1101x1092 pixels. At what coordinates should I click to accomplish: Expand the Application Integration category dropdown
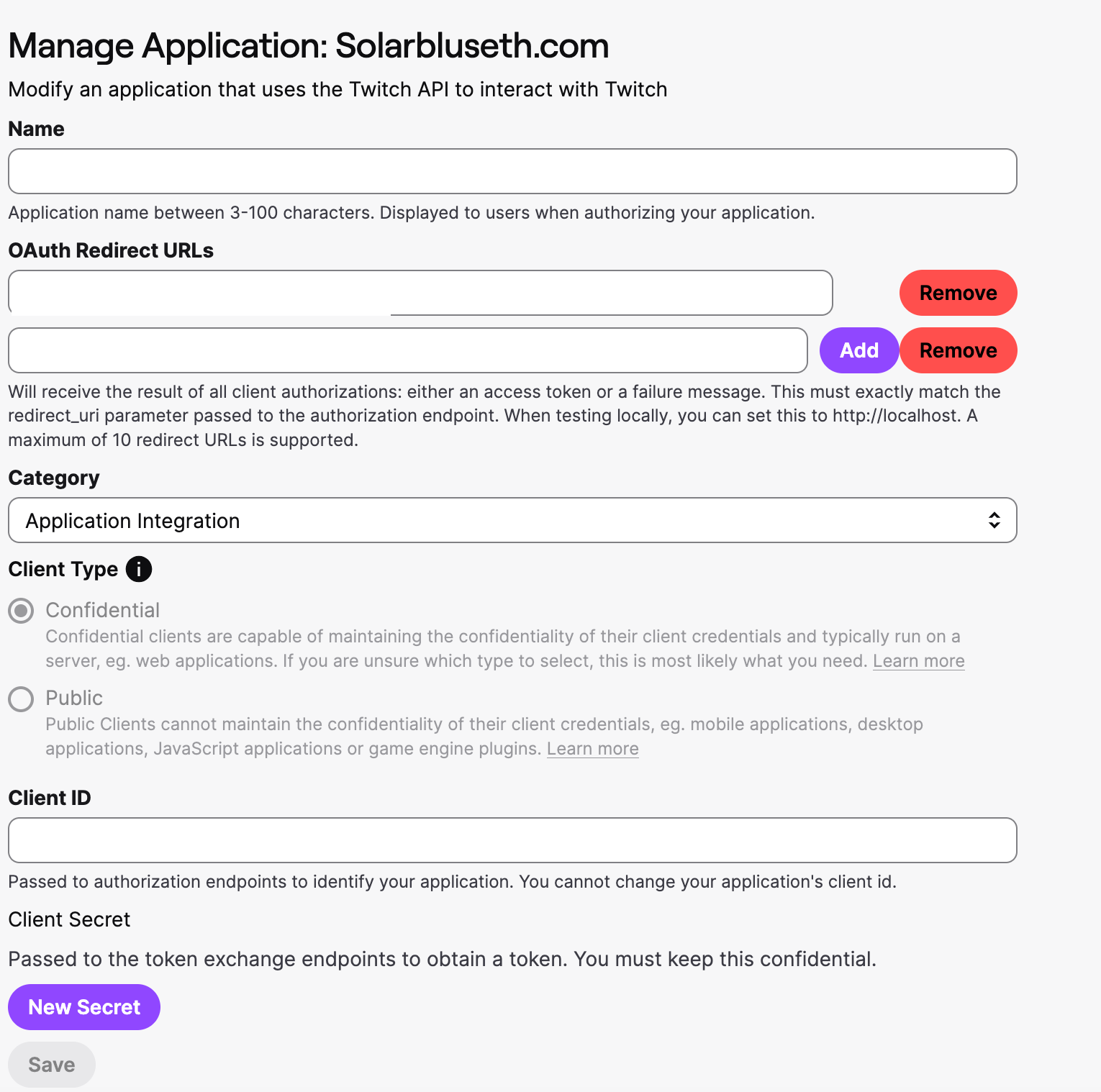[512, 520]
